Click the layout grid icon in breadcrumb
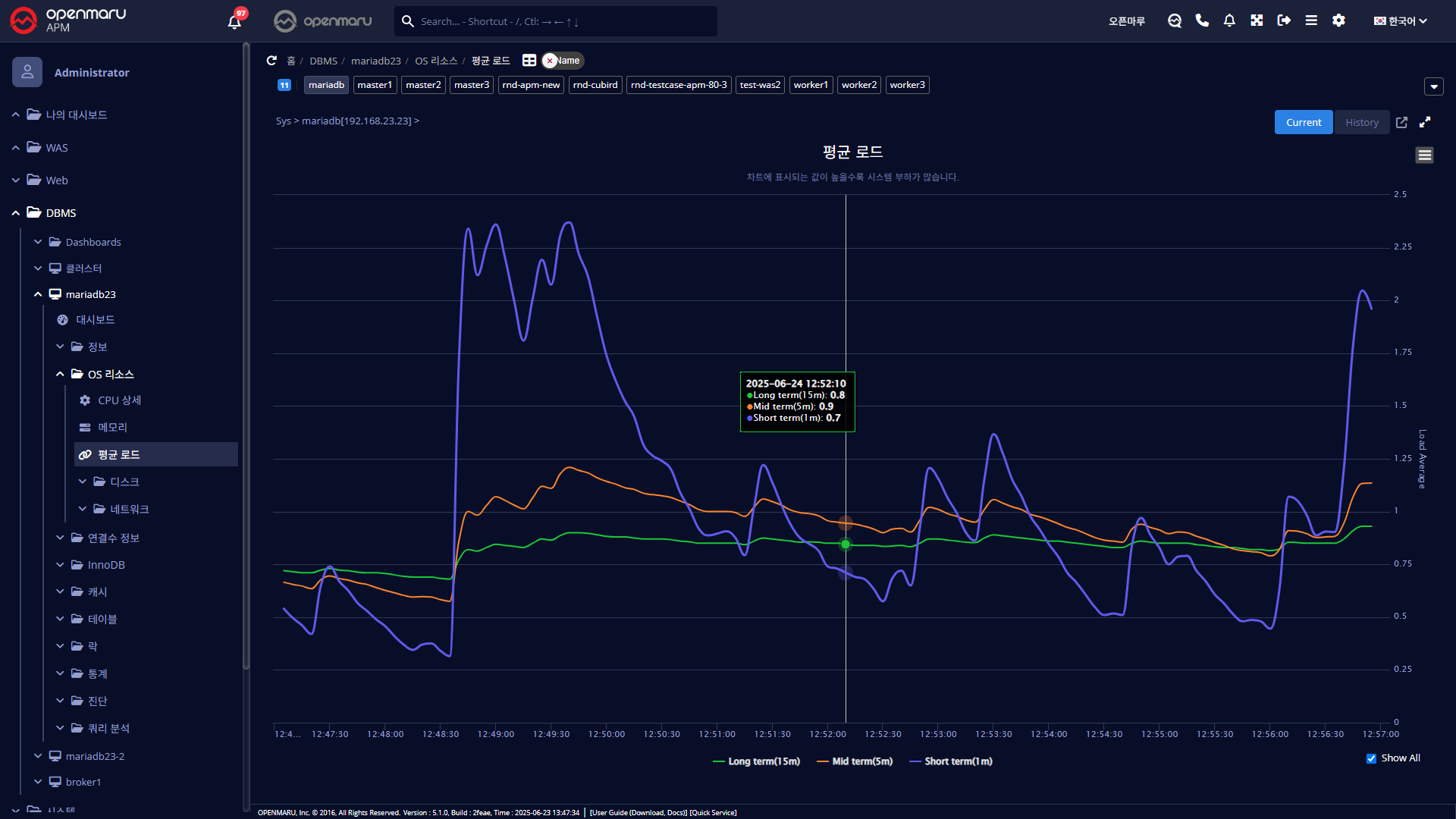This screenshot has height=819, width=1456. click(529, 61)
